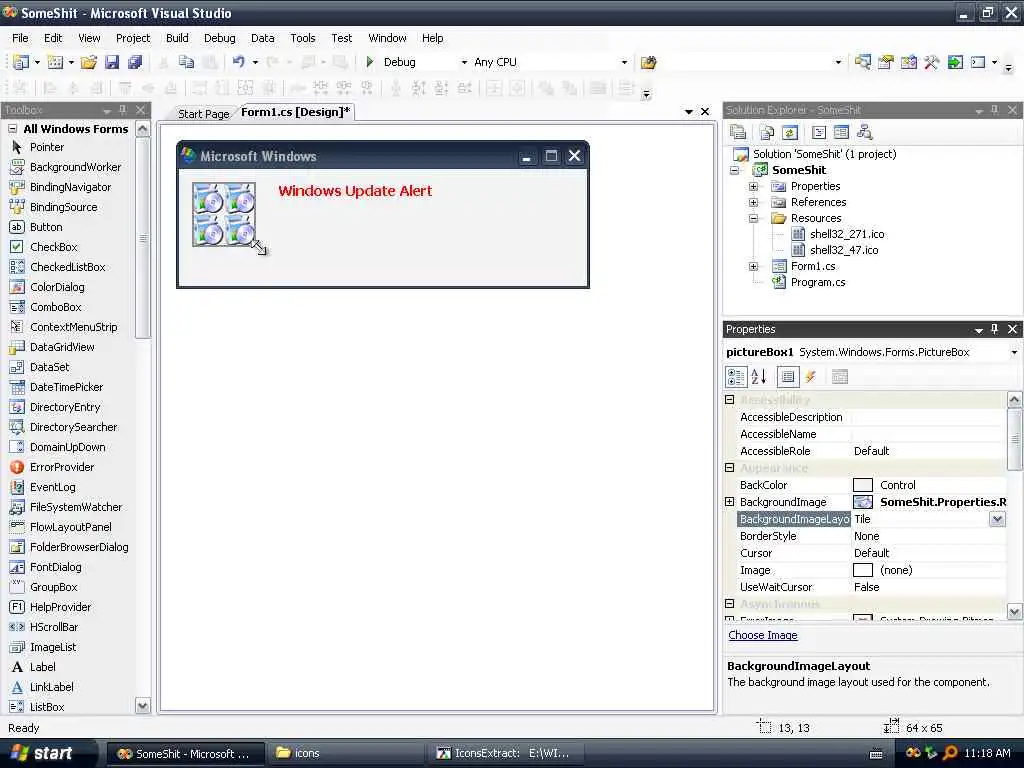Click Show All Files icon in Solution Explorer
Image resolution: width=1024 pixels, height=768 pixels.
(767, 133)
